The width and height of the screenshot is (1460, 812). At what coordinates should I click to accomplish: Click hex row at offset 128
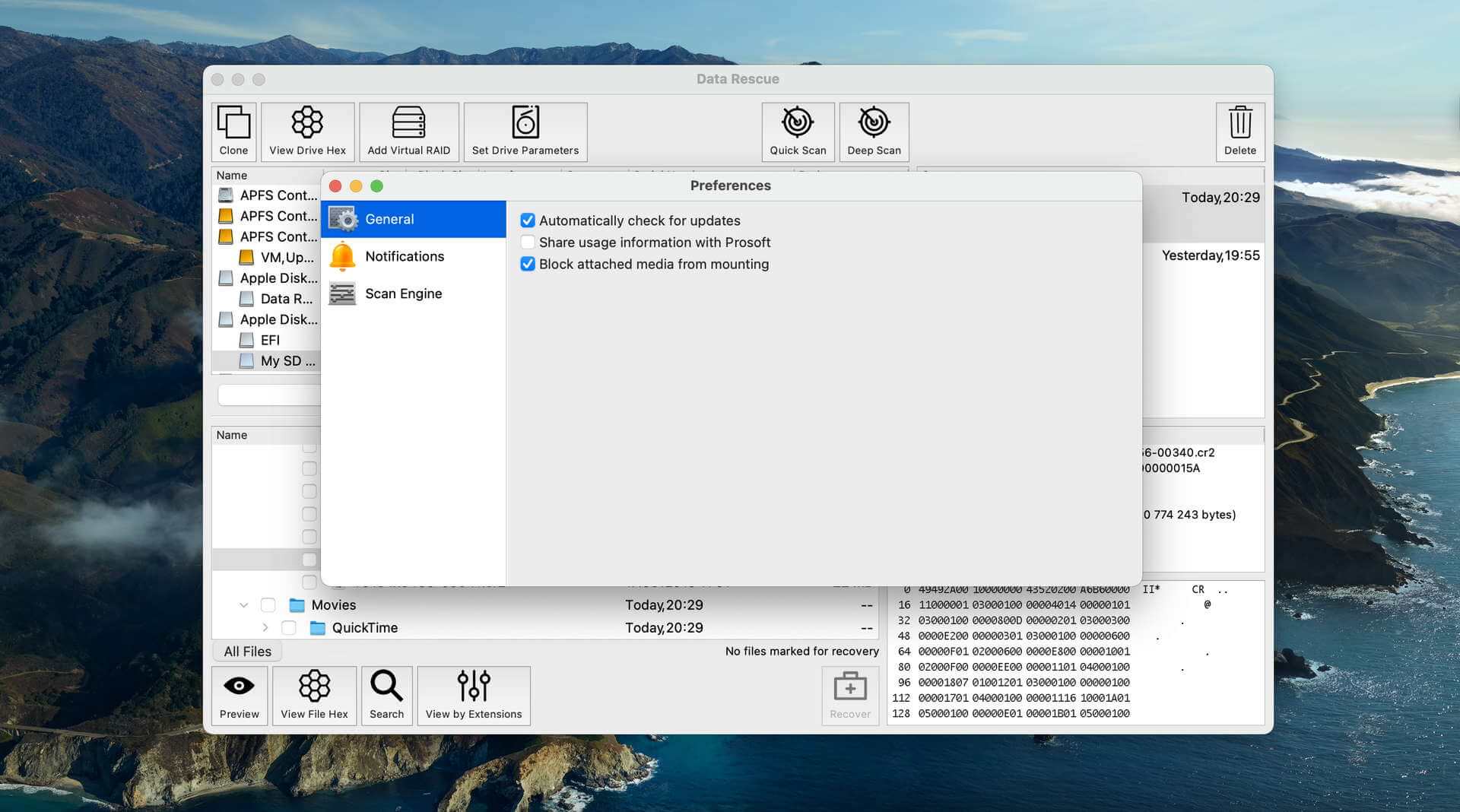pyautogui.click(x=1013, y=713)
